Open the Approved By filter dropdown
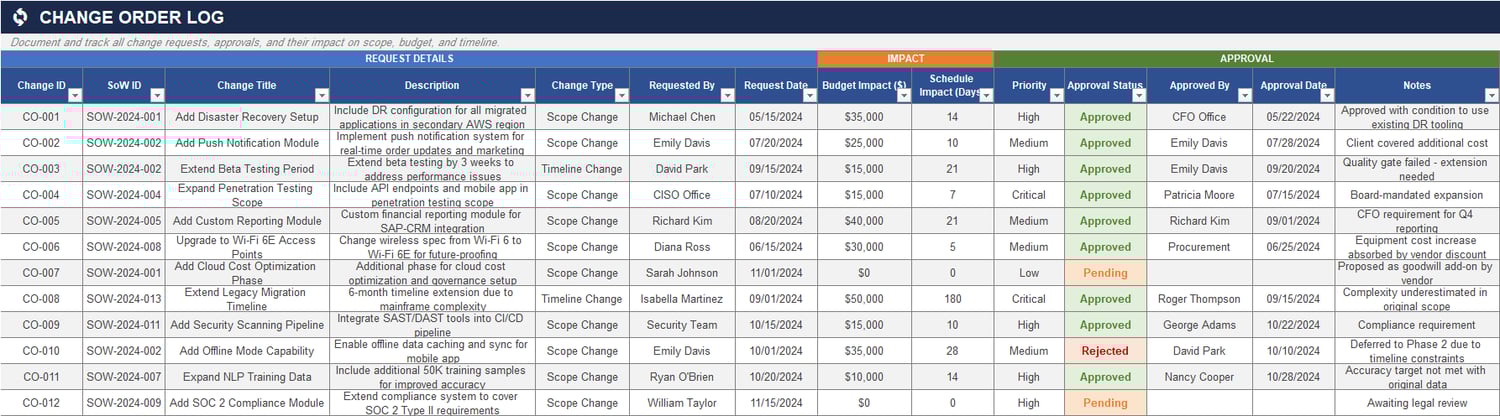The image size is (1500, 416). point(1244,95)
